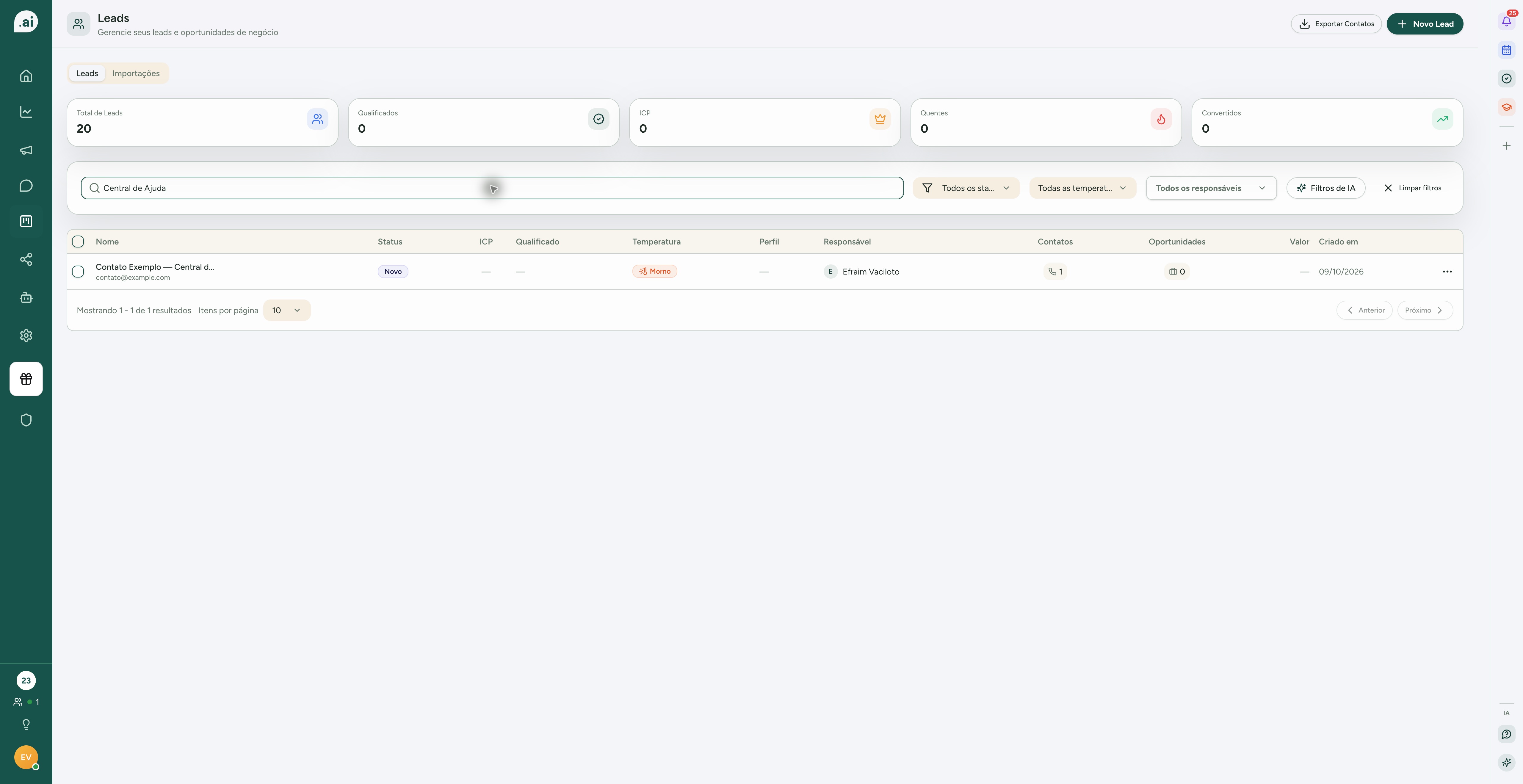
Task: Open the robot agents icon in sidebar
Action: click(x=26, y=297)
